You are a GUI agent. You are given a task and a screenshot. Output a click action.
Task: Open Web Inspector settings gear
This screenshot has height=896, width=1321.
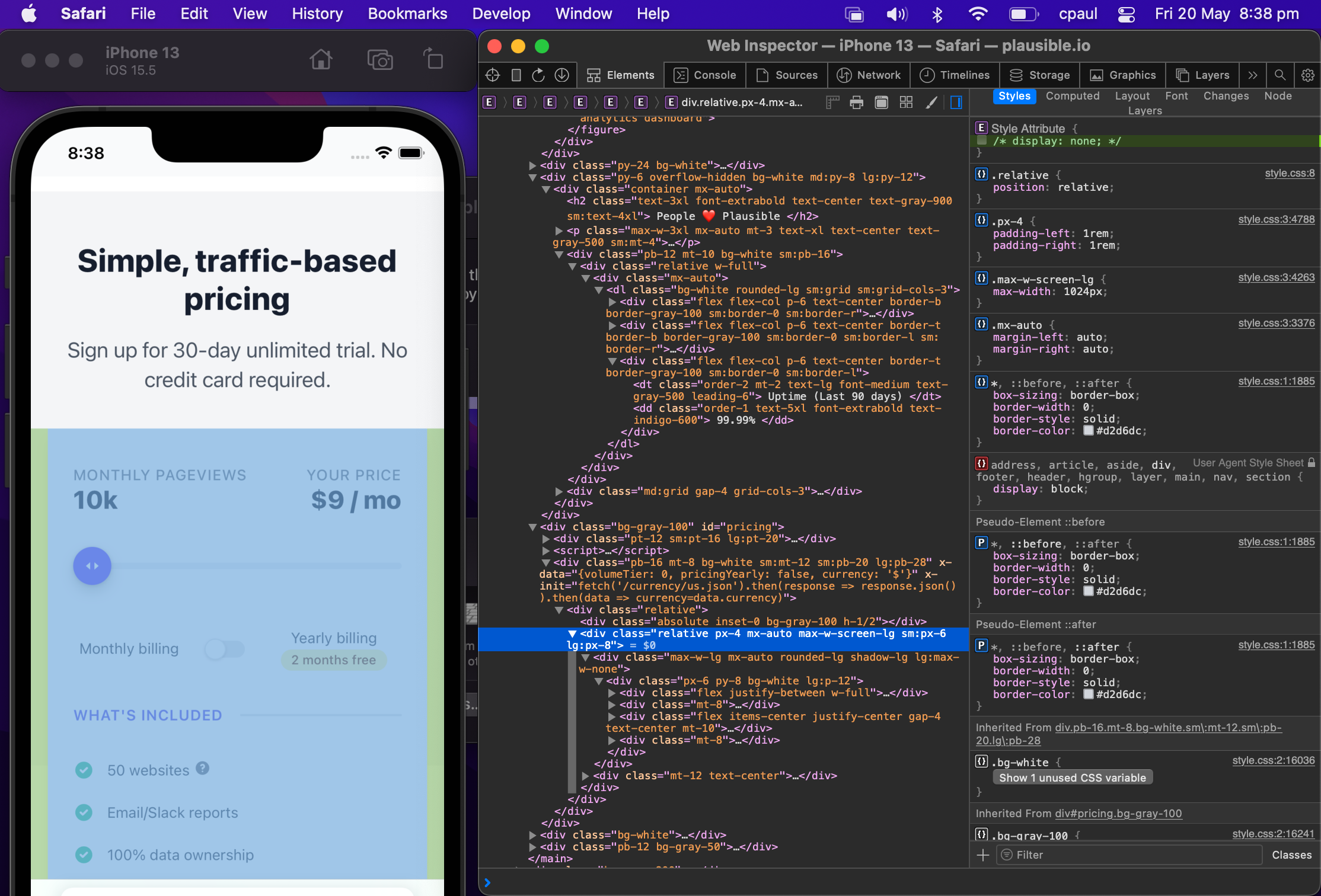1307,75
